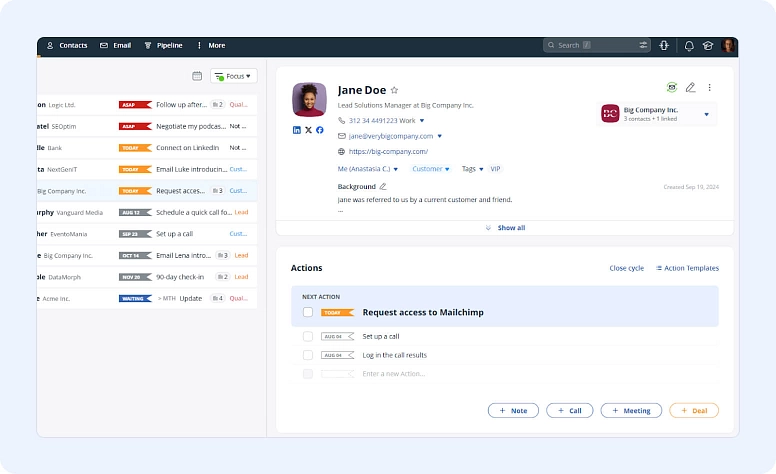
Task: Open Jane Doe's Facebook profile icon
Action: (x=320, y=130)
